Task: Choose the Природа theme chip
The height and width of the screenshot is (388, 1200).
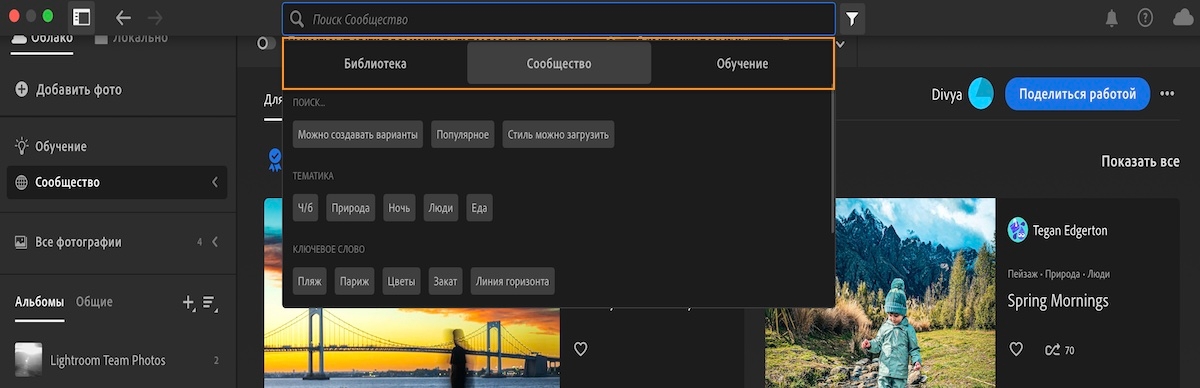Action: [x=351, y=208]
